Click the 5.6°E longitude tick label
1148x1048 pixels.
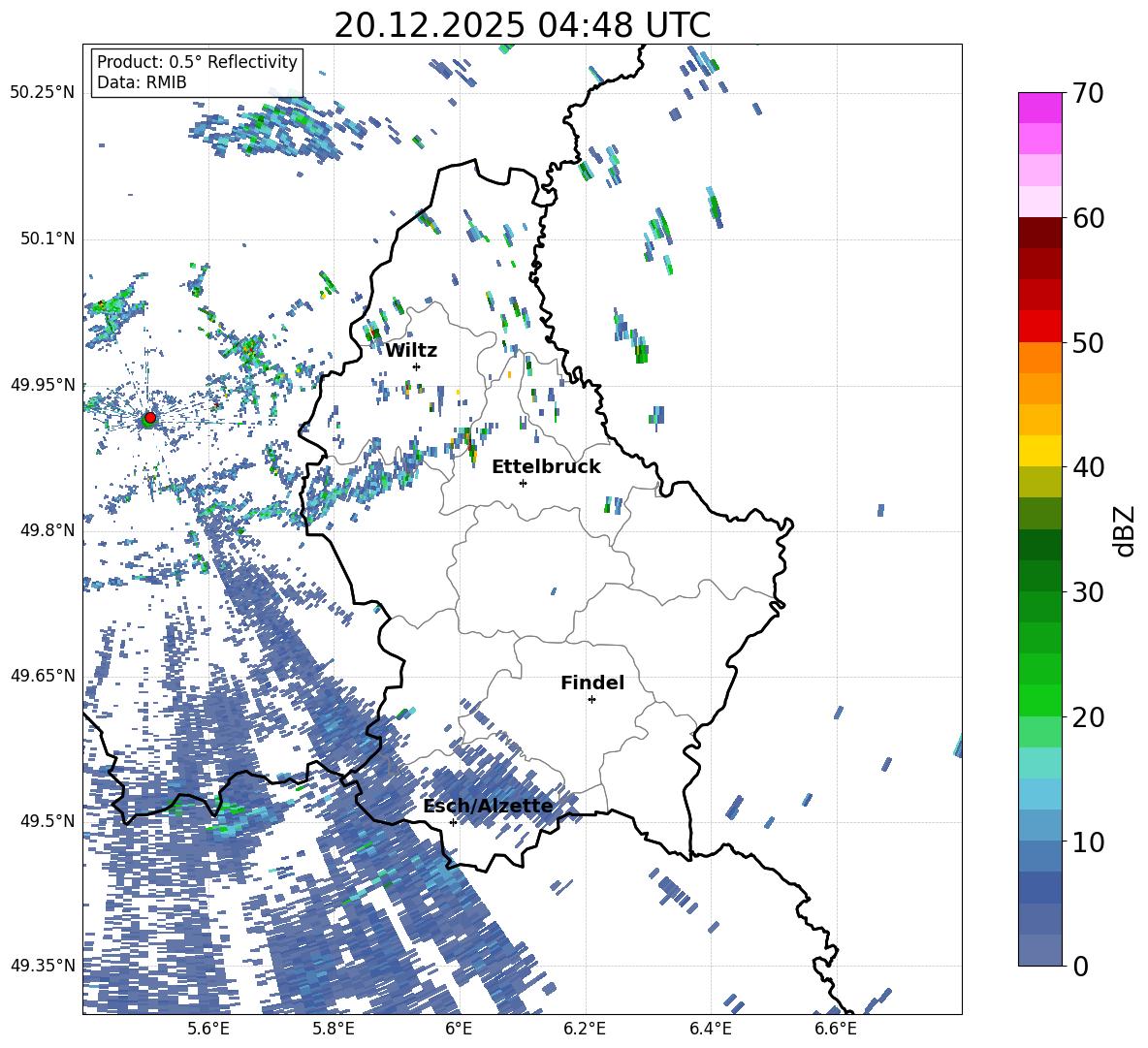207,1029
